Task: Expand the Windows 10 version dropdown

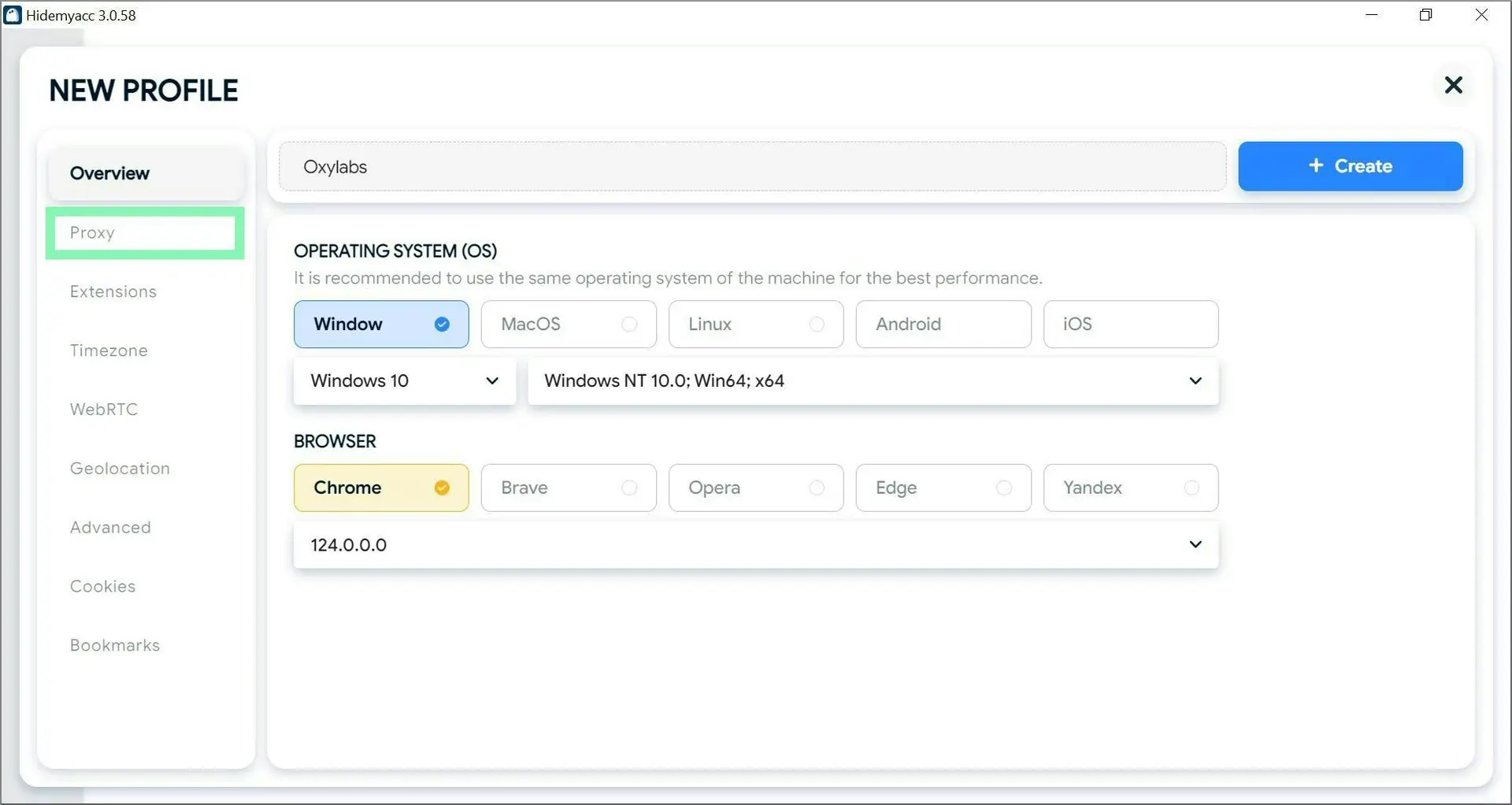Action: 404,381
